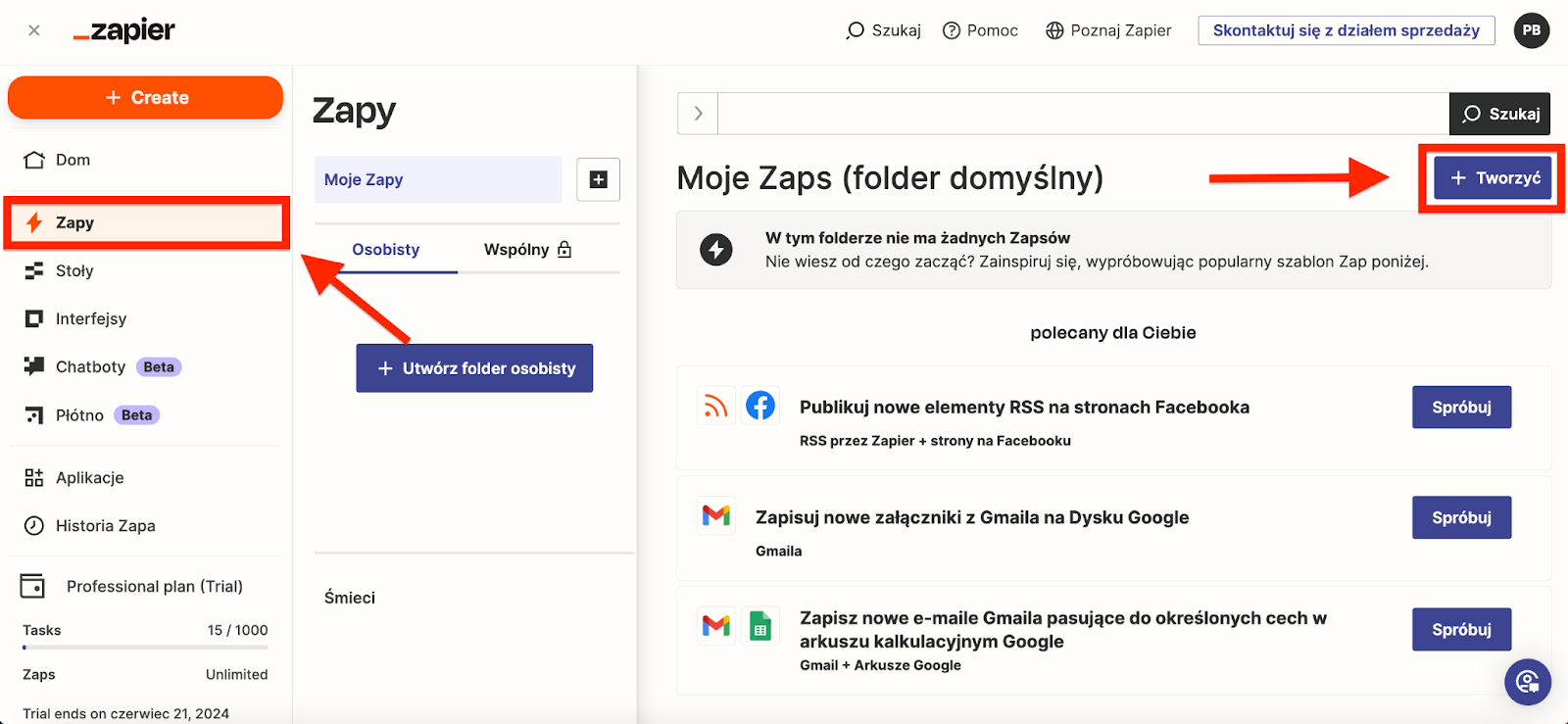The image size is (1568, 724).
Task: Click the Zap search input field
Action: click(1083, 114)
